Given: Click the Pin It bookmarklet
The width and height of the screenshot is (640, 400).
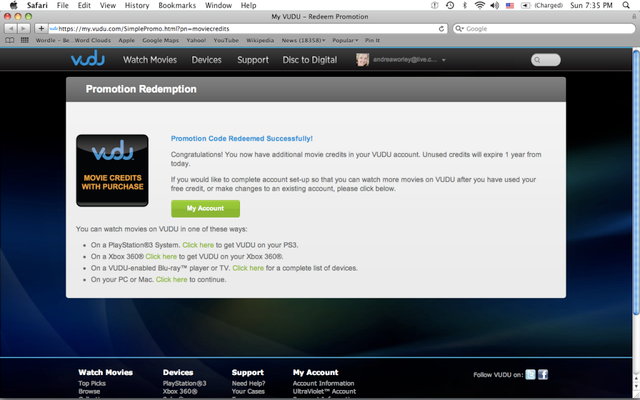Looking at the screenshot, I should pos(372,40).
